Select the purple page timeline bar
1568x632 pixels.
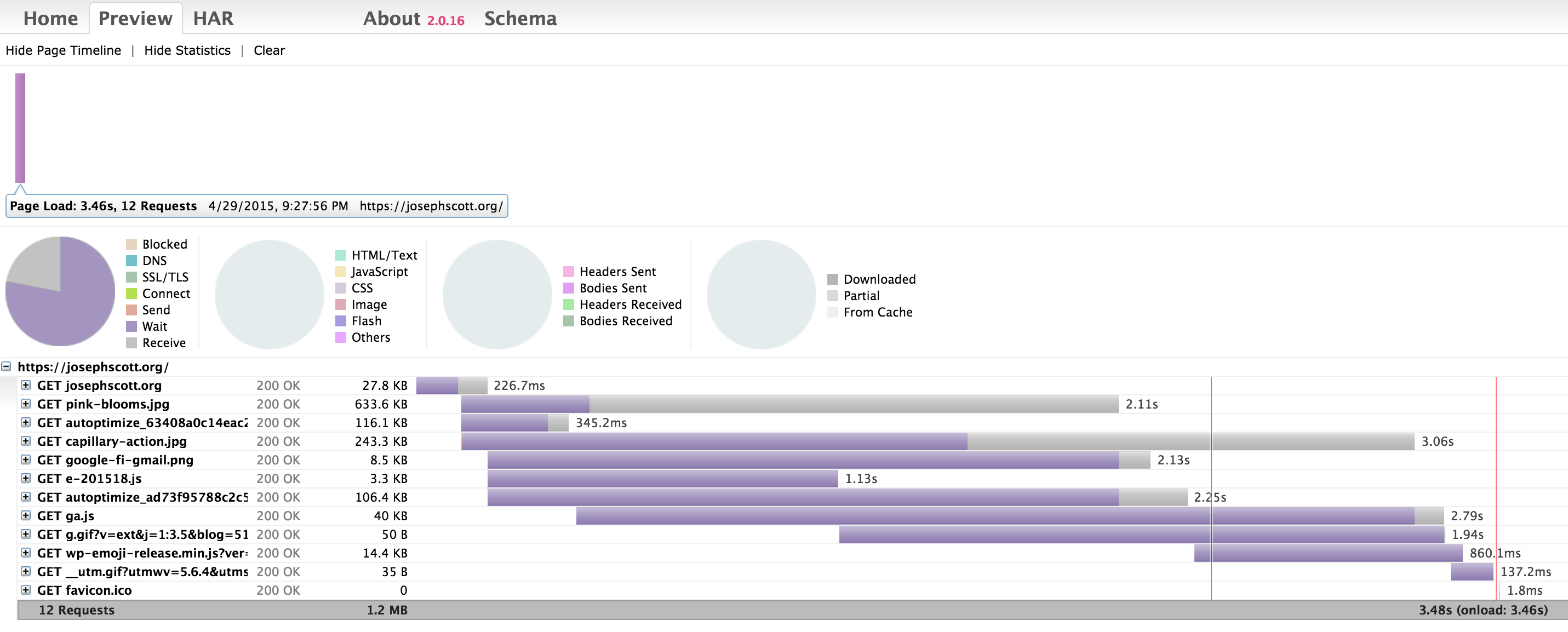pos(20,128)
